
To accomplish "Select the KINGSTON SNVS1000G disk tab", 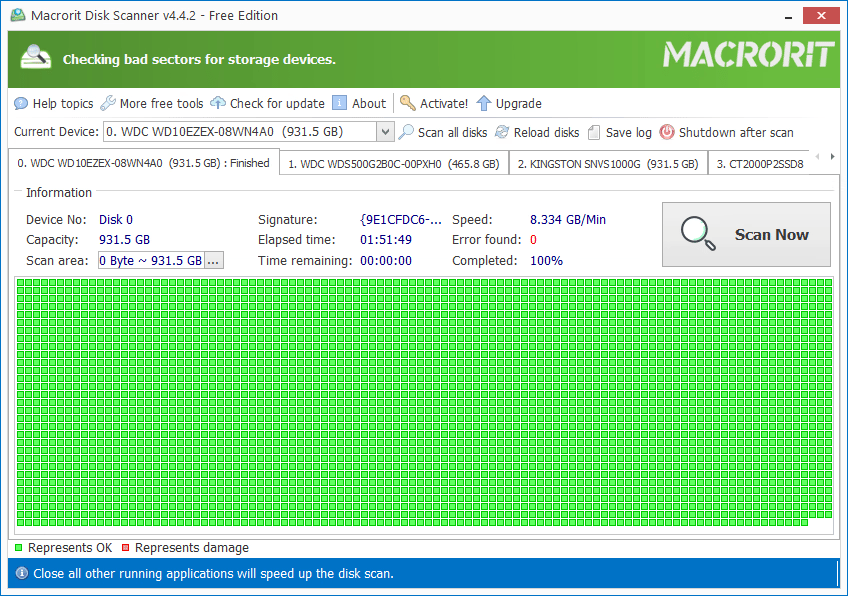I will pyautogui.click(x=607, y=163).
